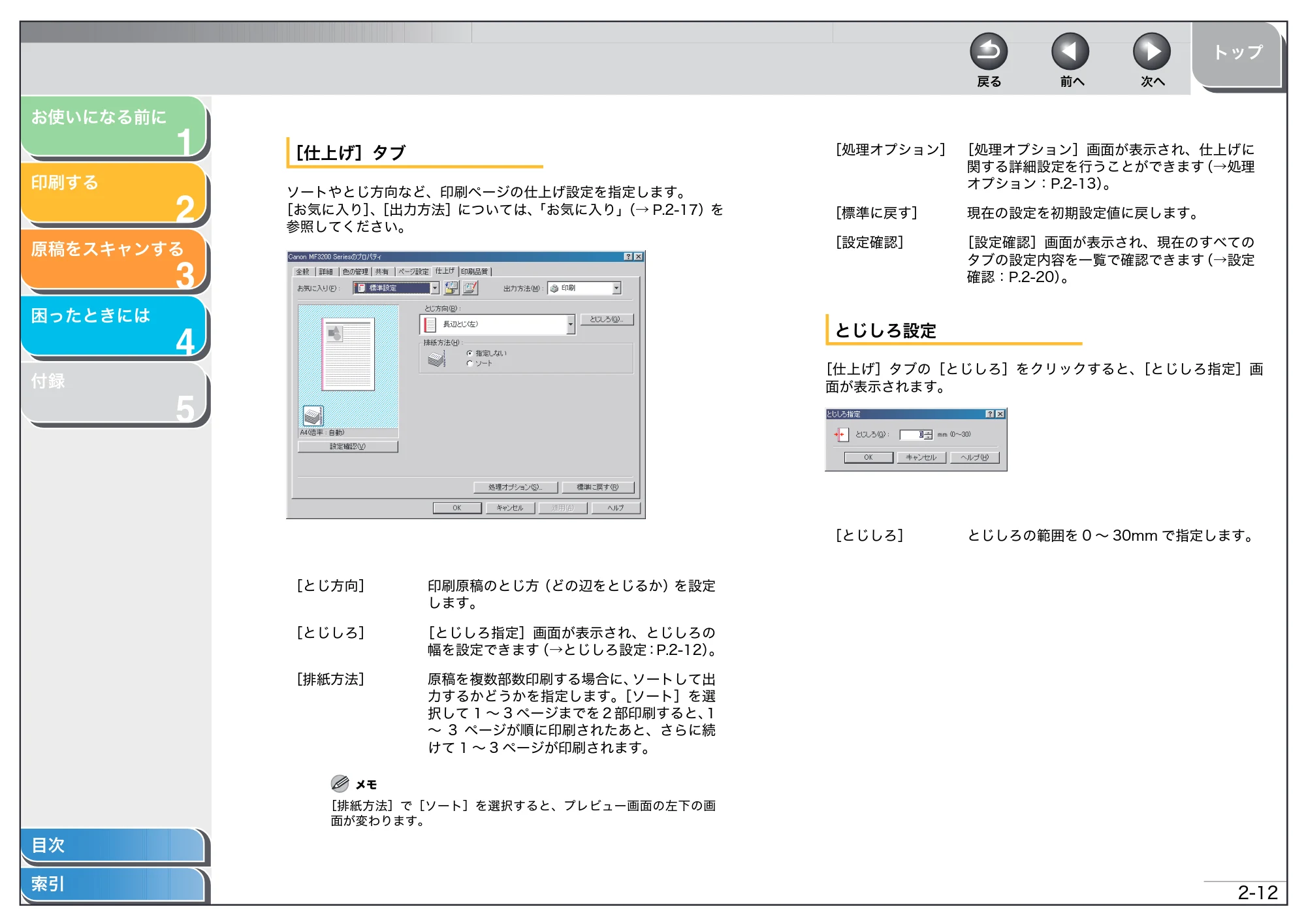Select the 指定しない radio button
This screenshot has width=1306, height=924.
click(470, 353)
